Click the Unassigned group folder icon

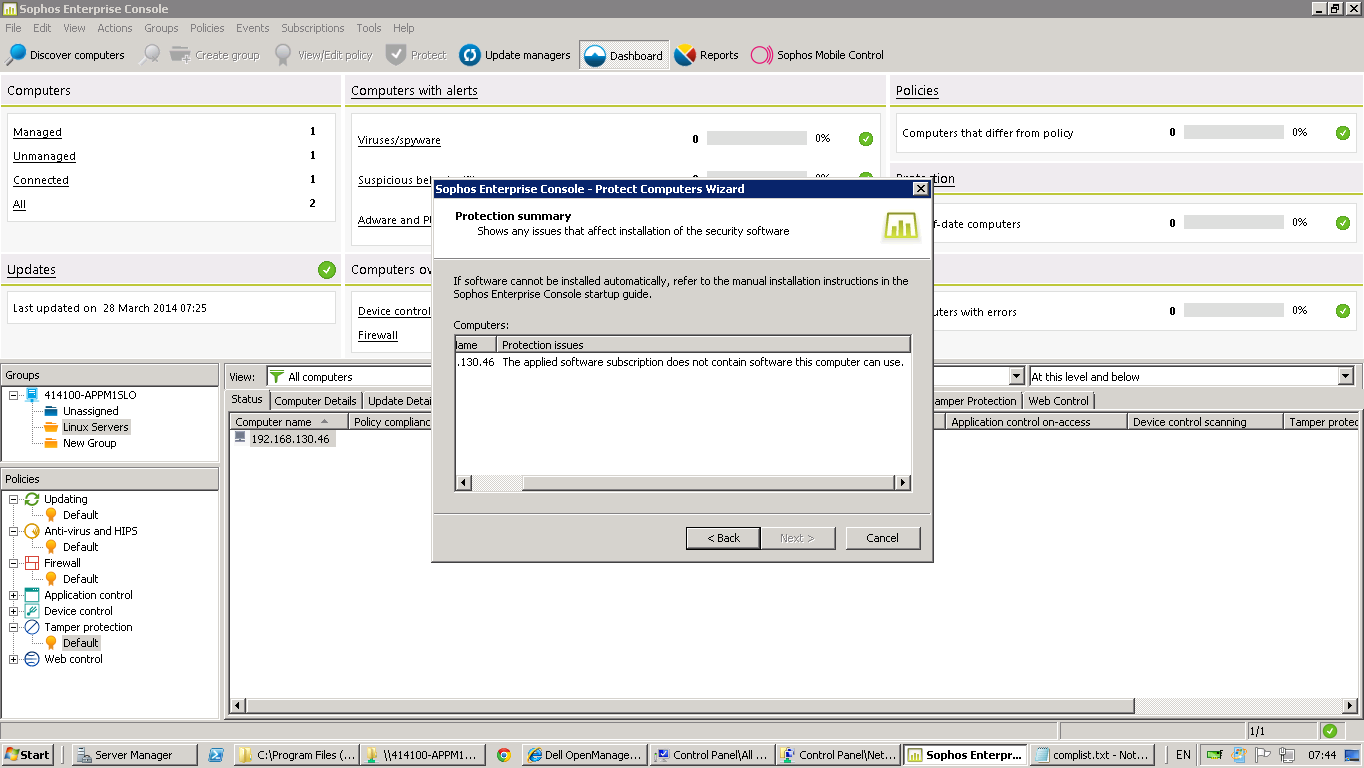point(51,411)
